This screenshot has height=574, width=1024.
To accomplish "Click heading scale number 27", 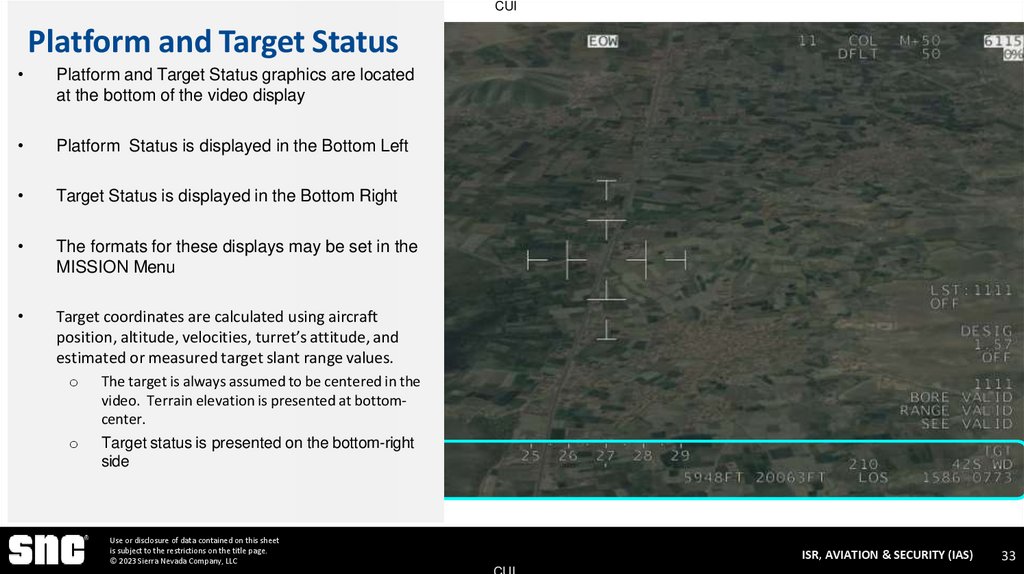I will pos(605,456).
